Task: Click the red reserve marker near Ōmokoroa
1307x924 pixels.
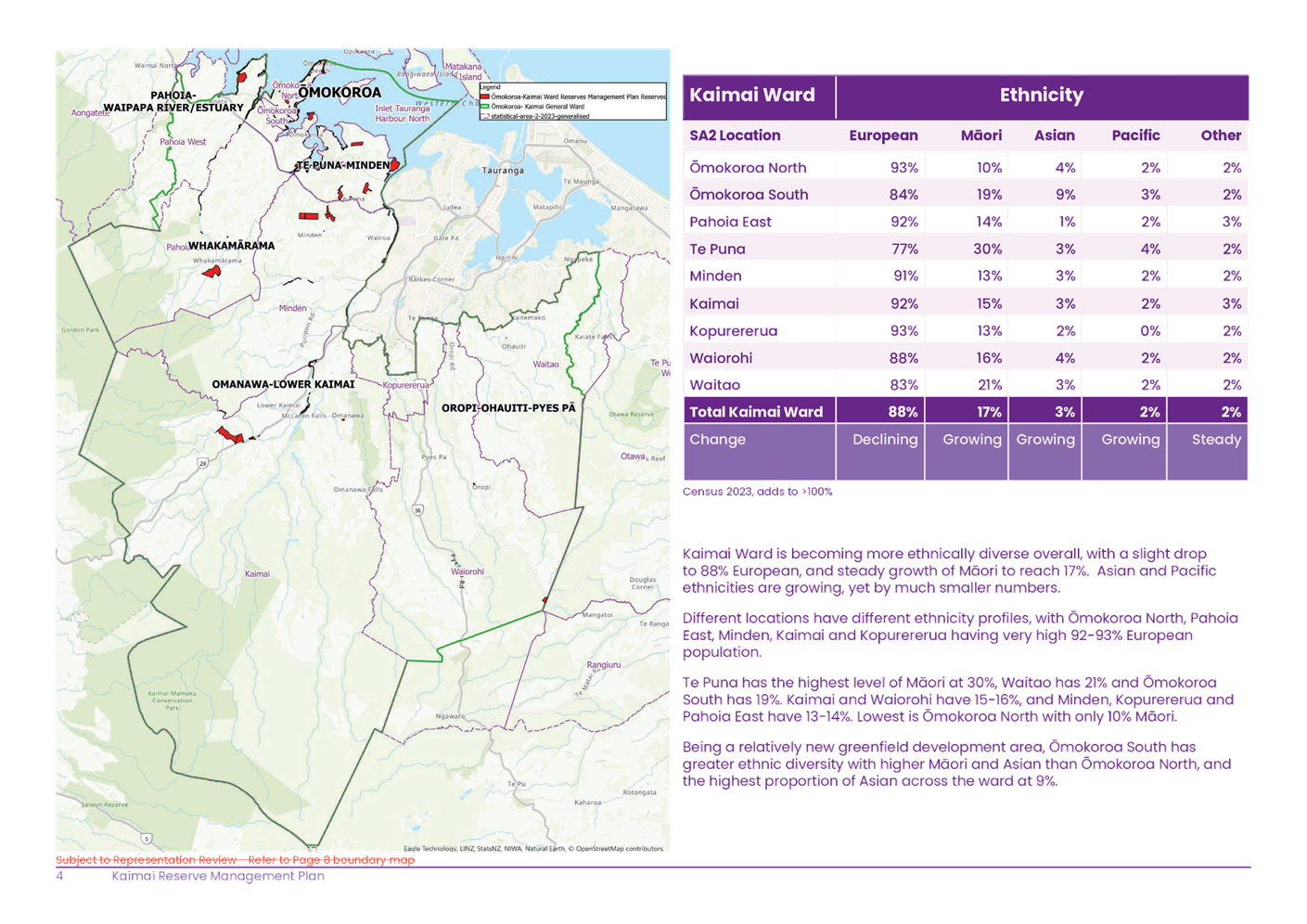Action: click(x=310, y=116)
